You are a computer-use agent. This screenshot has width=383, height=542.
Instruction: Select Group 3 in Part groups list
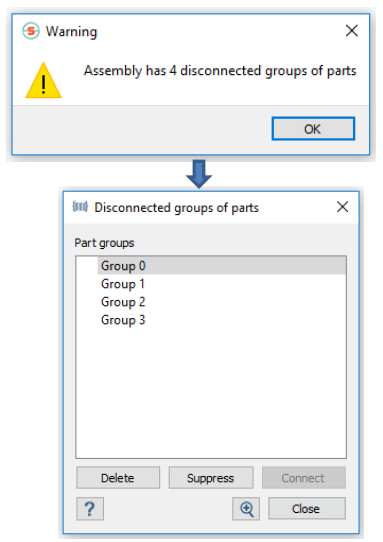click(x=222, y=320)
